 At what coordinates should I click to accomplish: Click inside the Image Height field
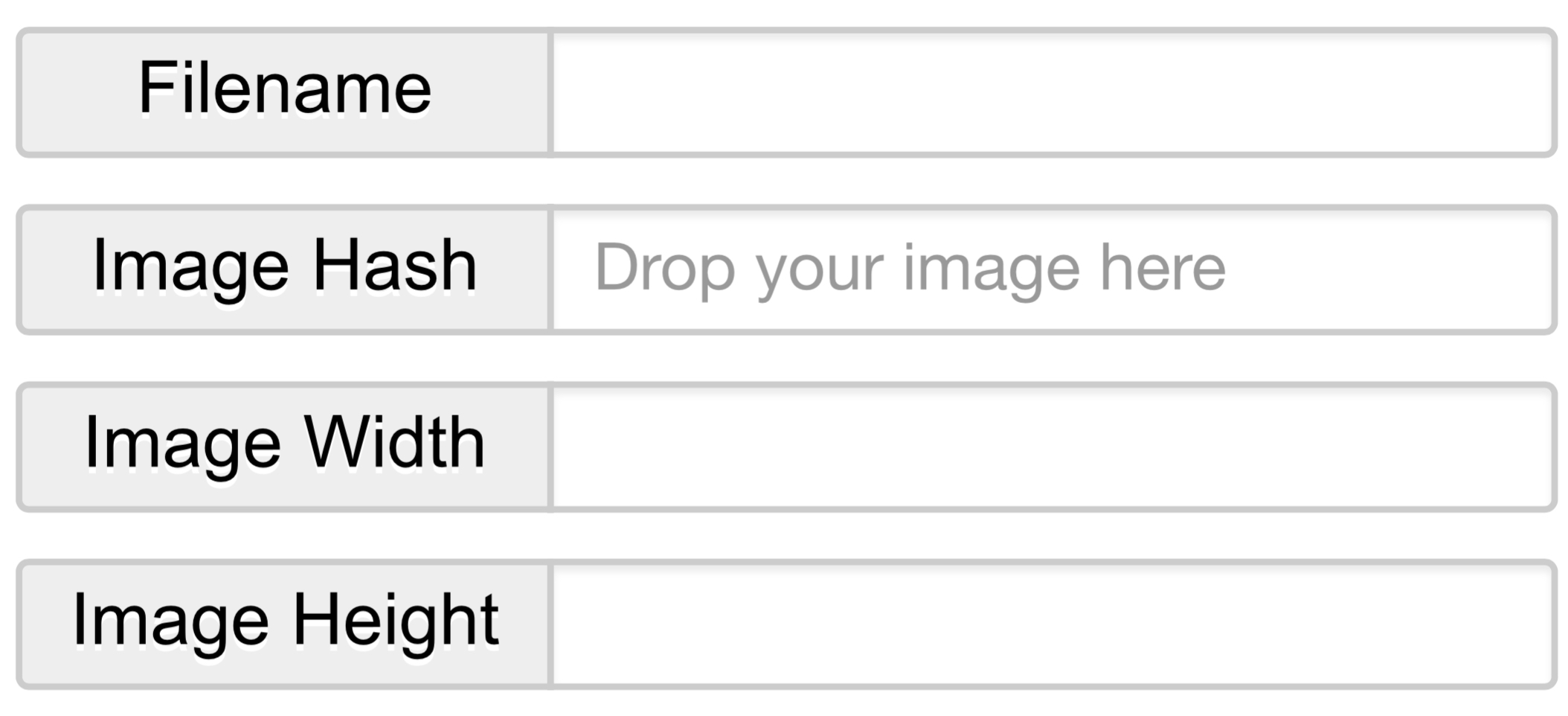pyautogui.click(x=1053, y=624)
